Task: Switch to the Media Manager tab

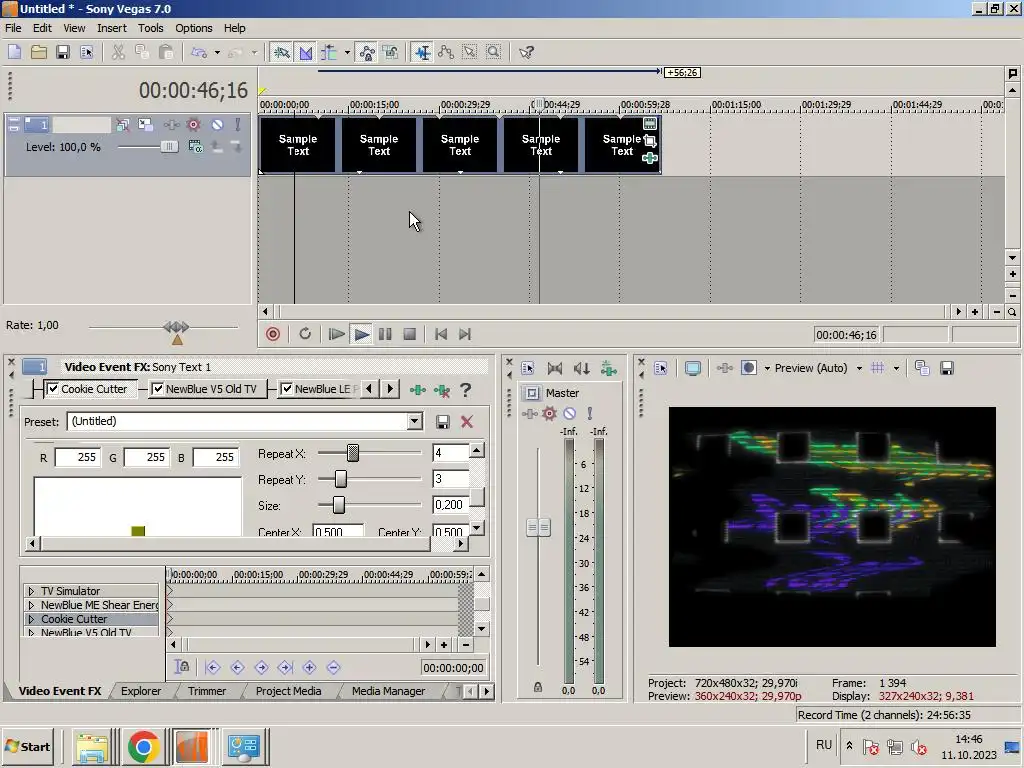Action: [389, 691]
